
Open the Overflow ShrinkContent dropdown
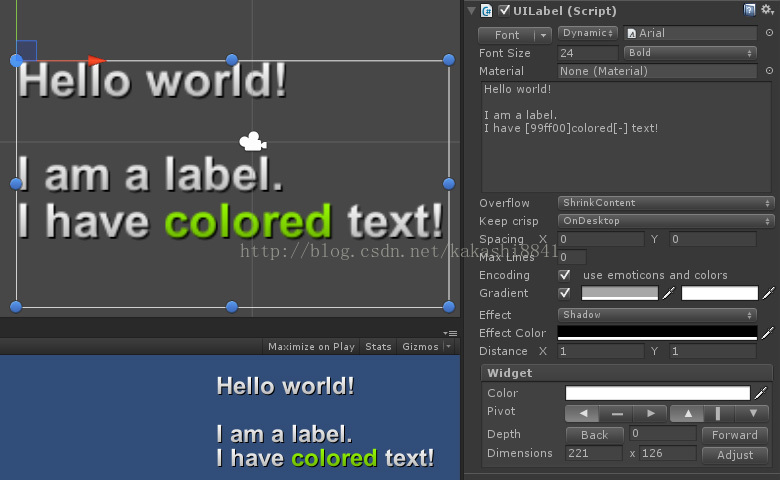(x=666, y=203)
